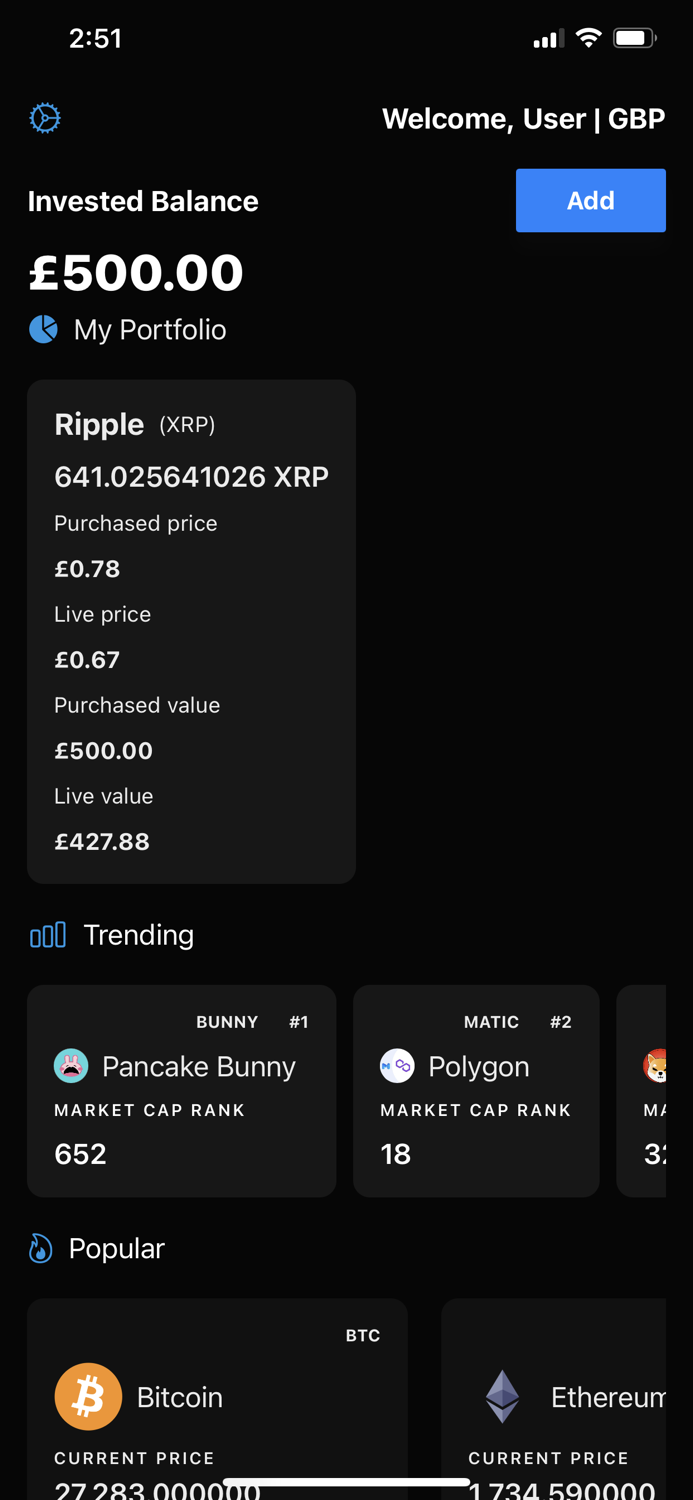Select the My Portfolio heading

click(x=148, y=329)
